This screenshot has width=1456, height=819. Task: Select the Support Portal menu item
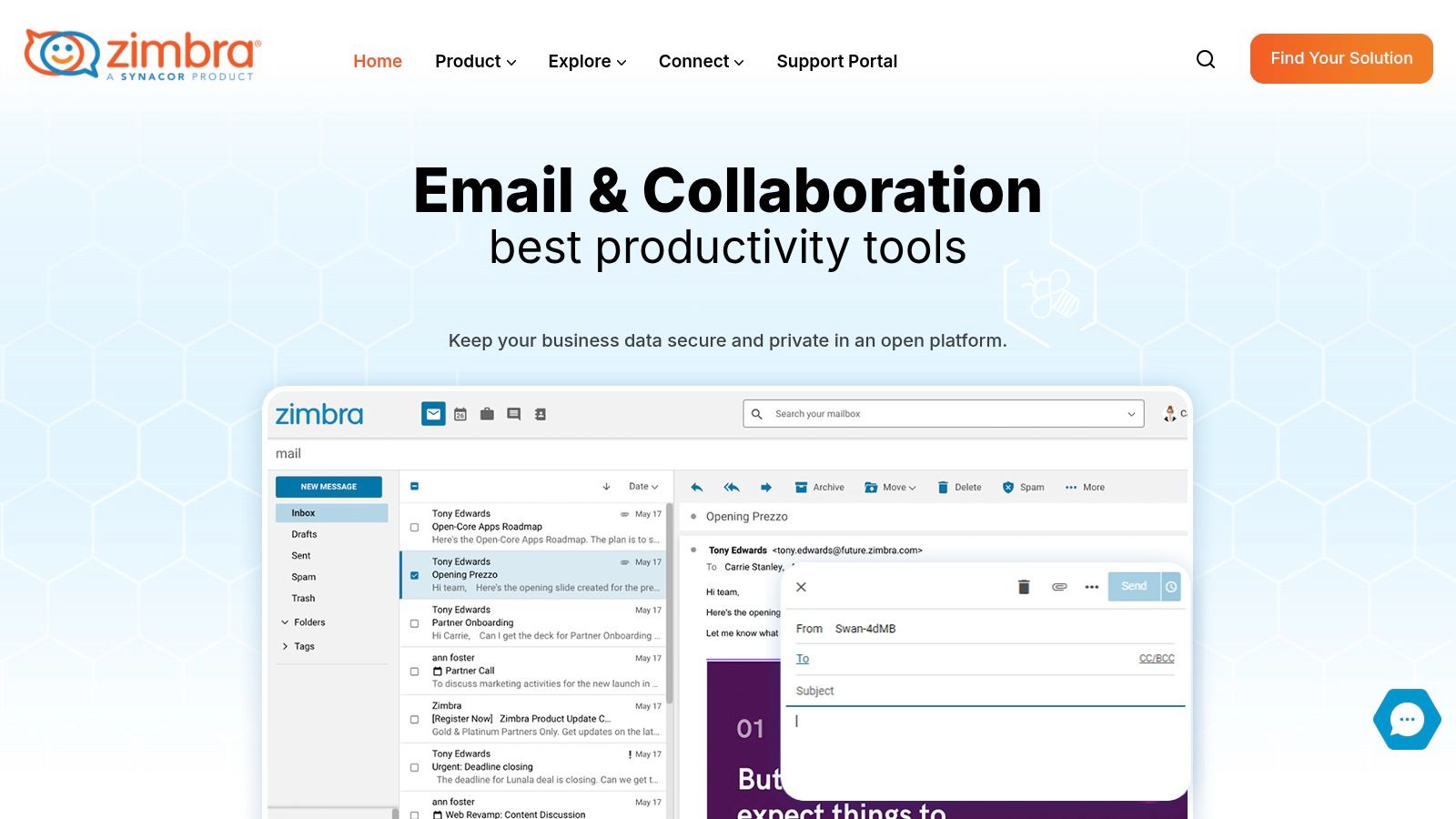pos(836,61)
